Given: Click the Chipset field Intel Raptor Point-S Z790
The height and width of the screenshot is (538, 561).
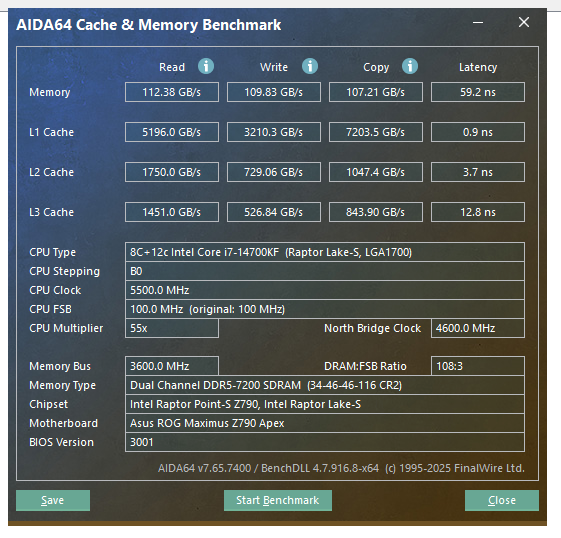Looking at the screenshot, I should click(x=325, y=404).
